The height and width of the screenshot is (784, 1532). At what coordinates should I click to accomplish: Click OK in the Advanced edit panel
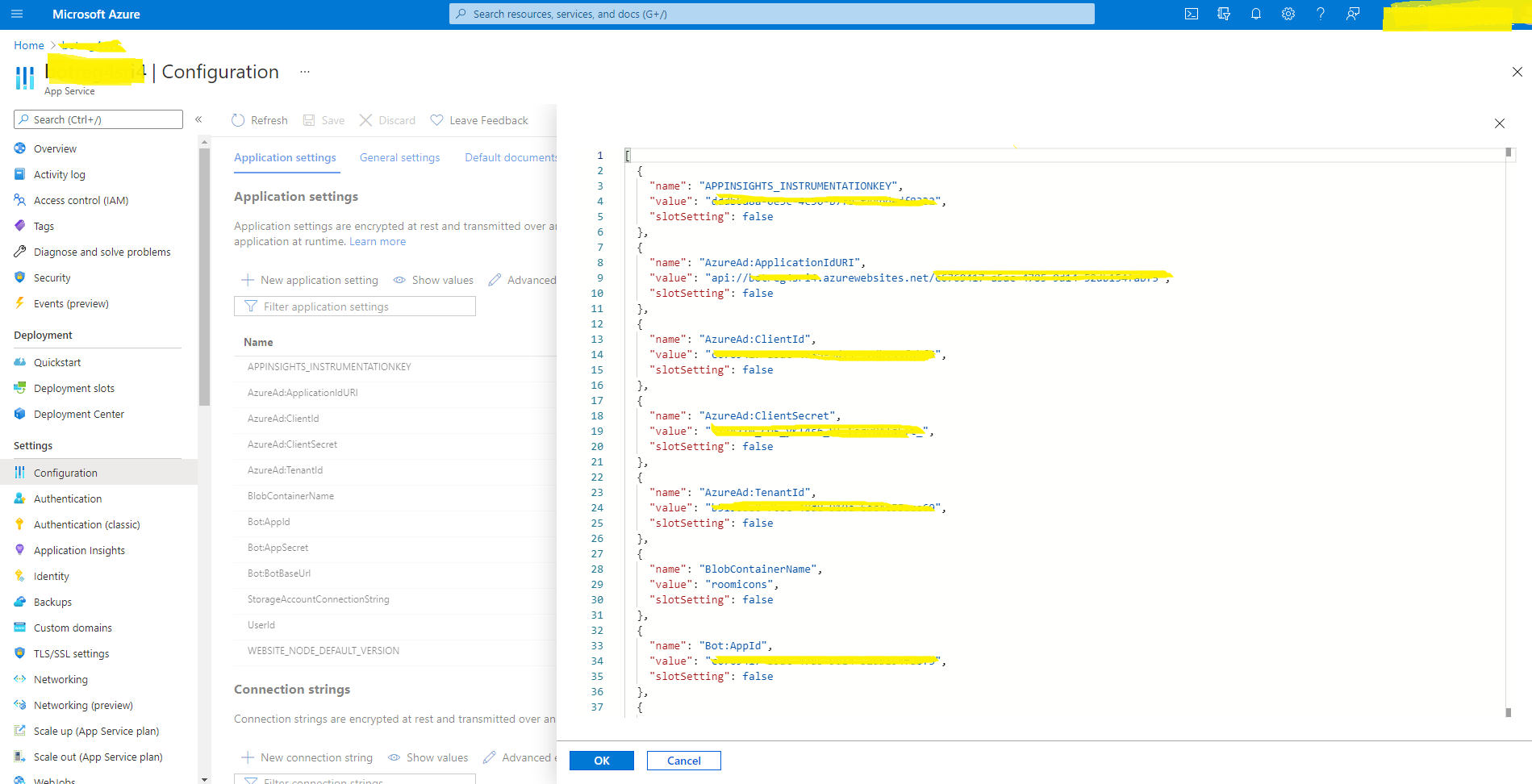pos(602,761)
